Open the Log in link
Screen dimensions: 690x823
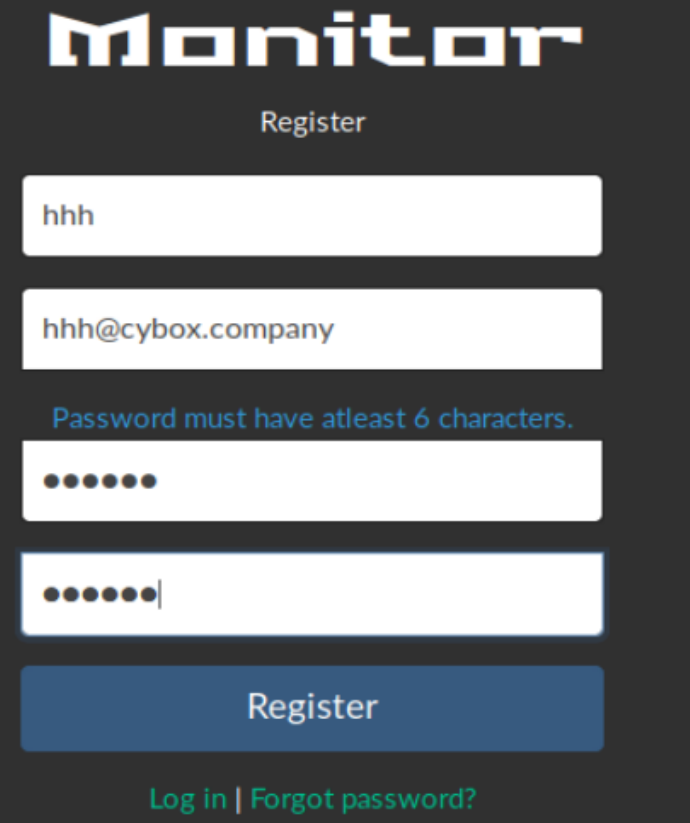click(187, 798)
